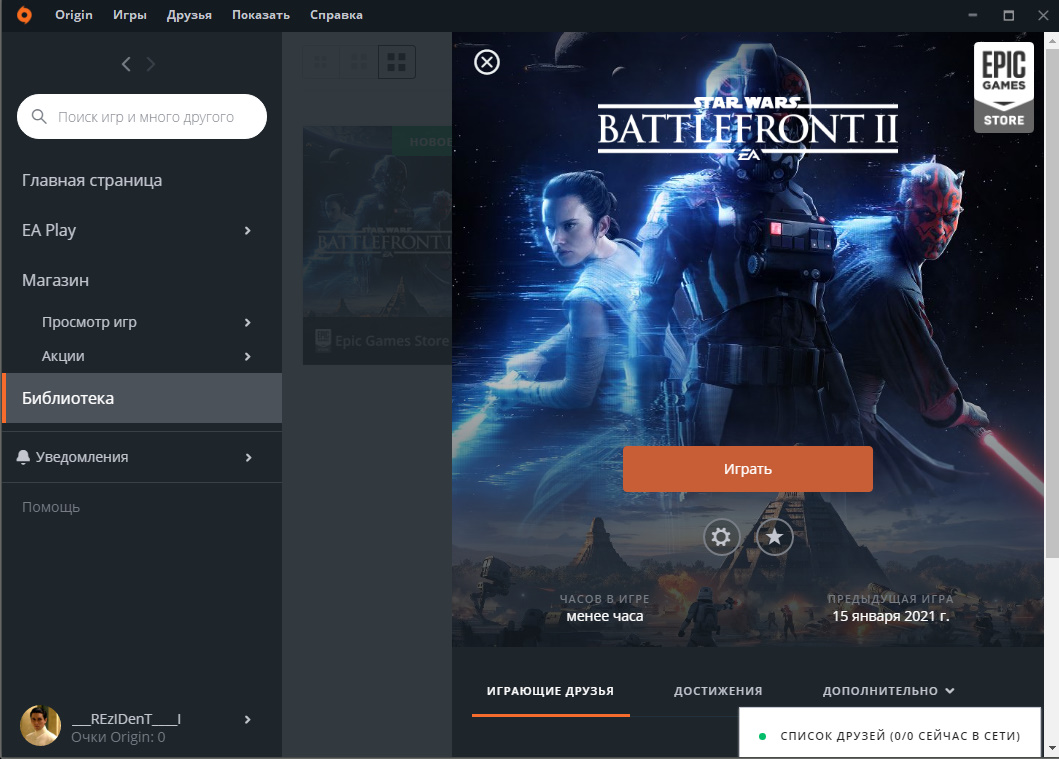Open the Помощь link
This screenshot has width=1059, height=759.
[51, 507]
